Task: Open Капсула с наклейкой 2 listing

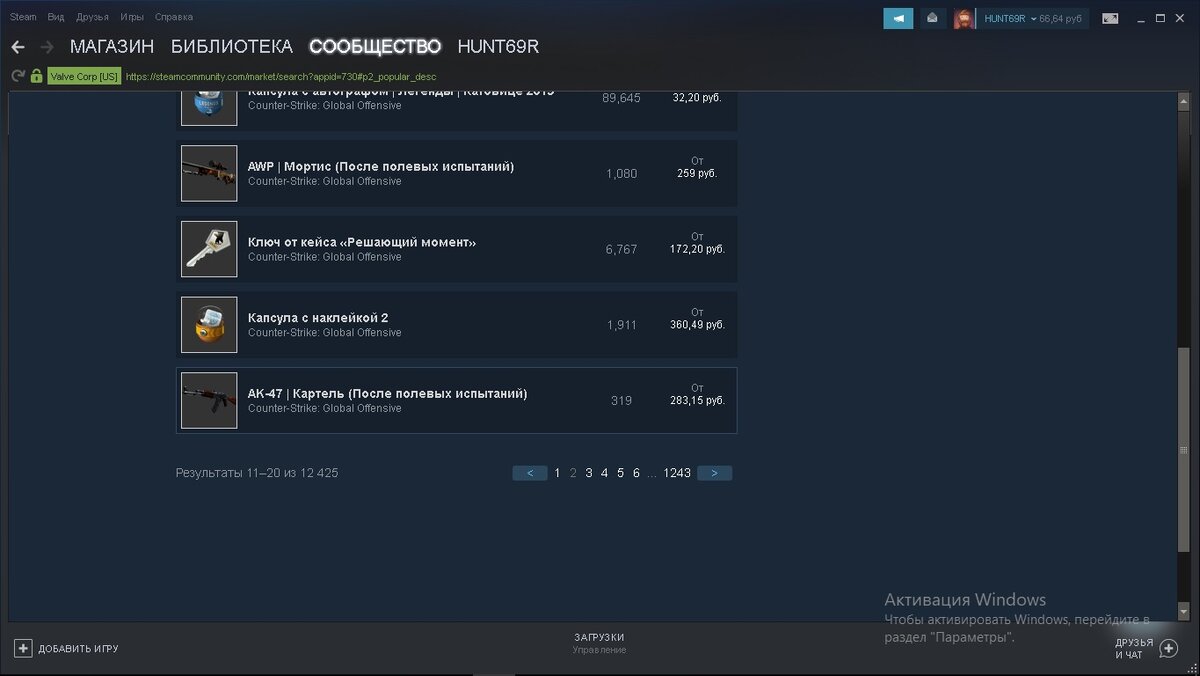Action: (x=318, y=318)
